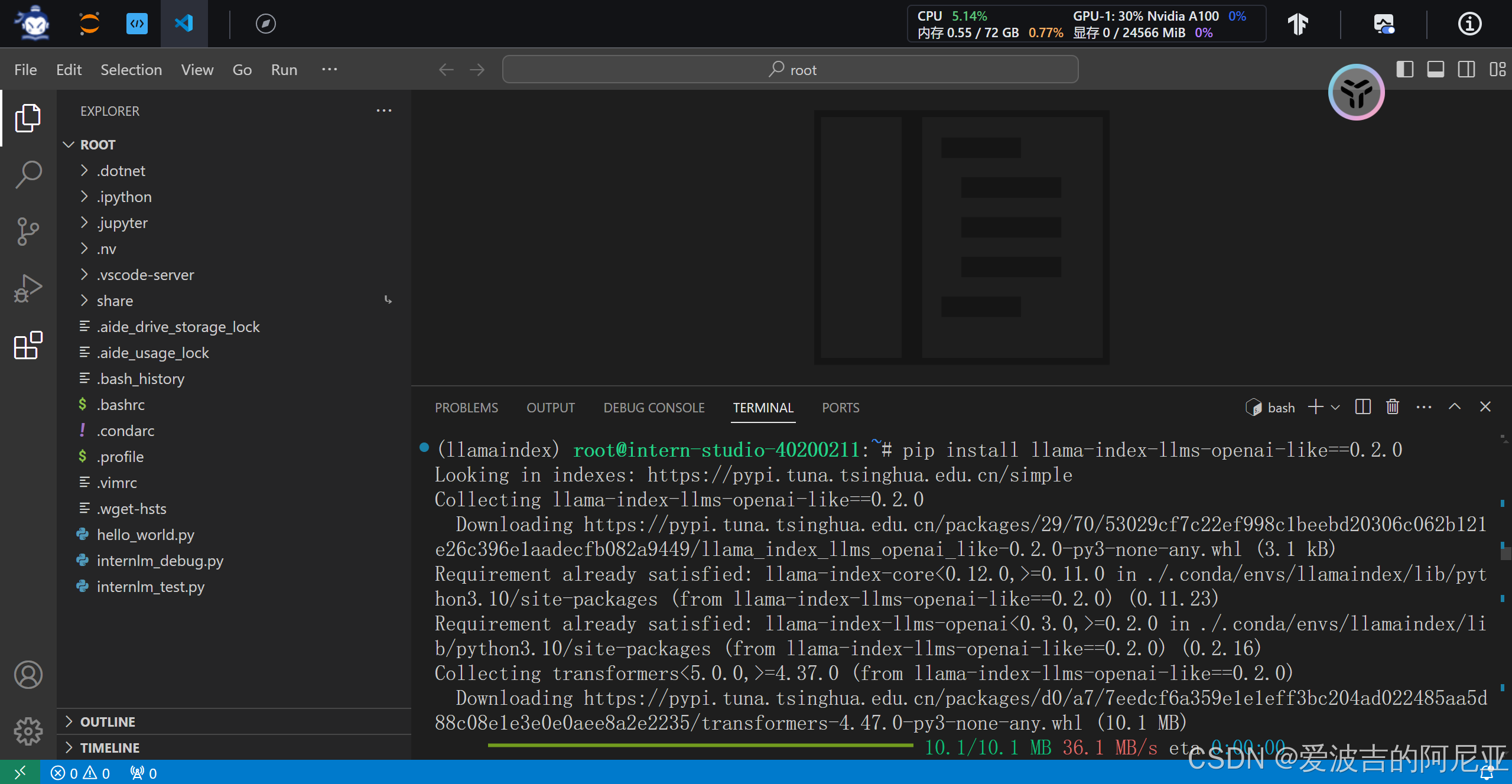Viewport: 1512px width, 784px height.
Task: Open the Extensions view
Action: 28,345
